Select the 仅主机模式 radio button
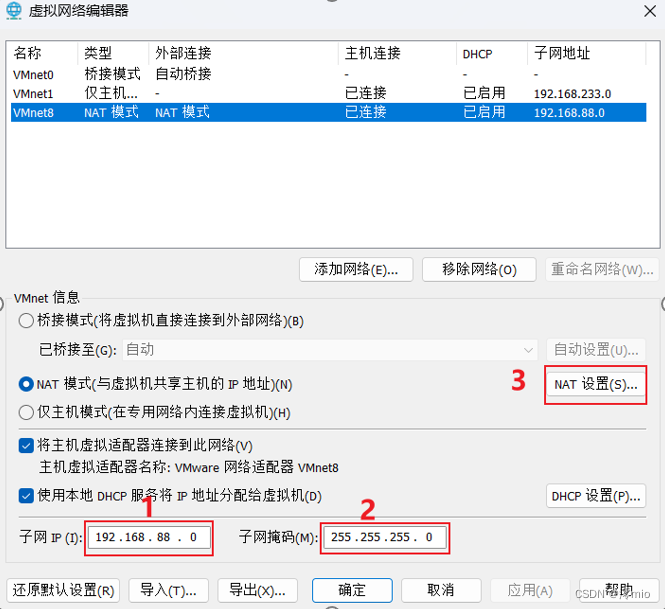665x609 pixels. [26, 412]
